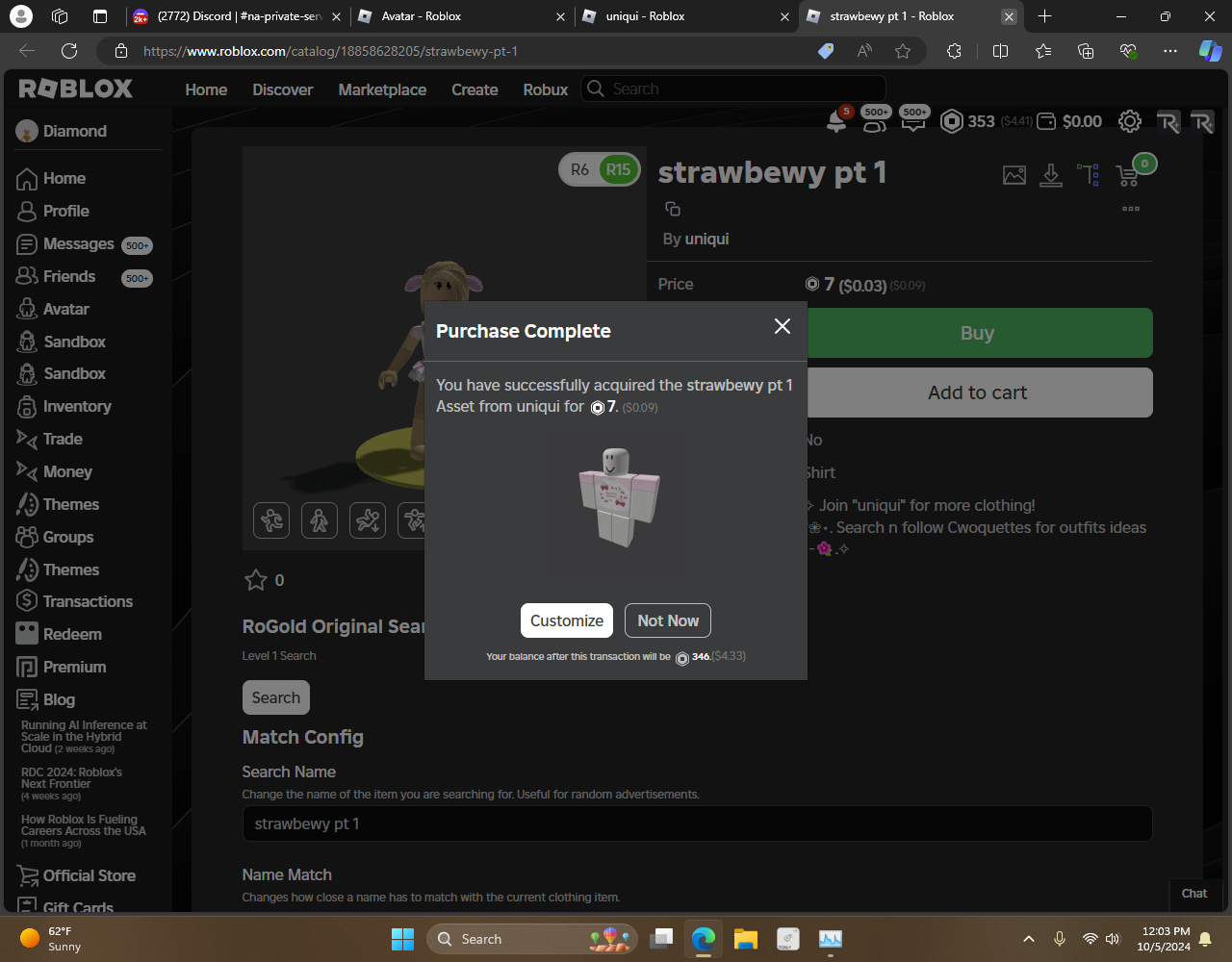
Task: Switch to the Avatar - Roblox tab
Action: point(460,16)
